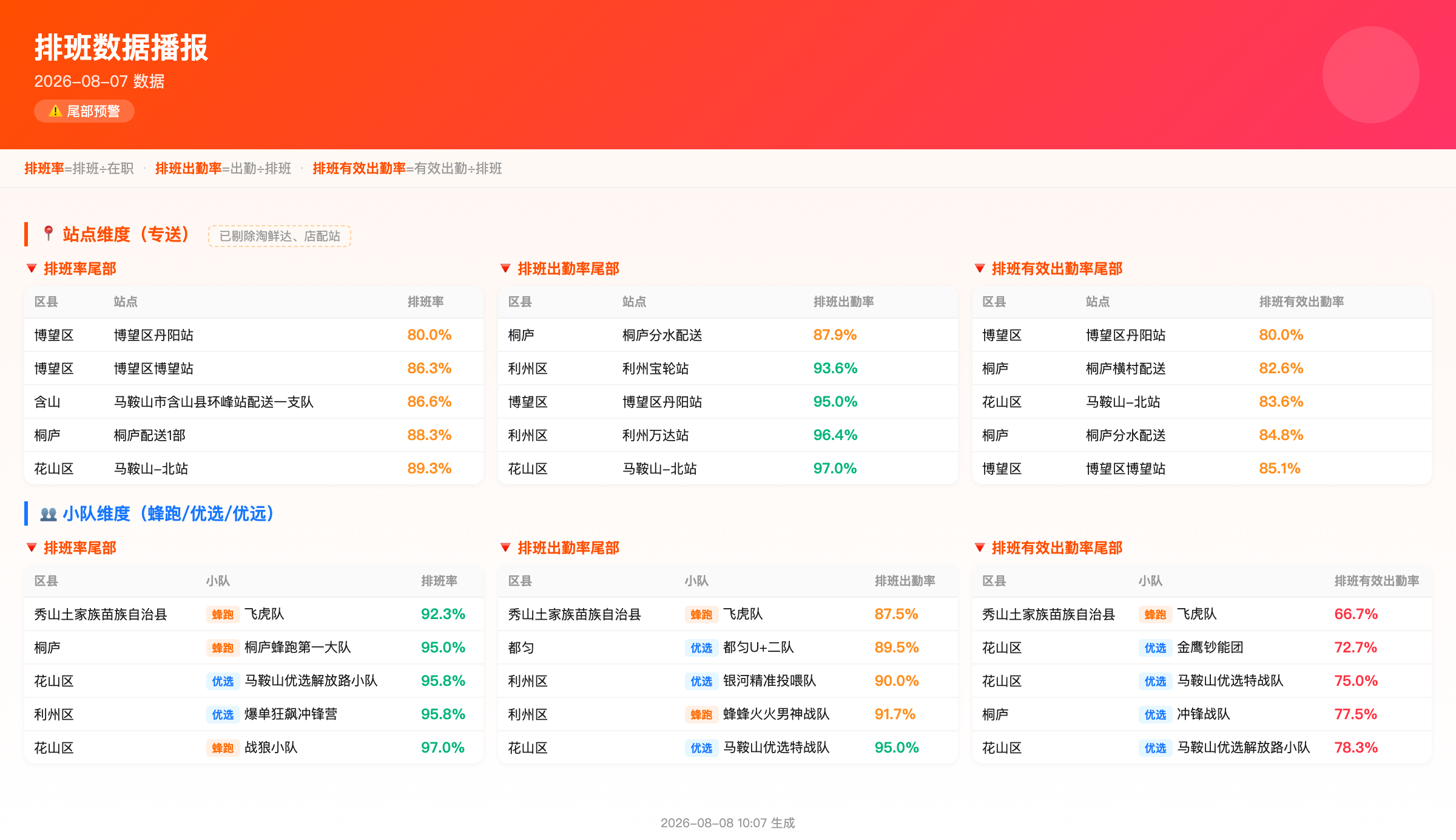Click the 排班有效出勤率 header in team table

coord(1377,581)
